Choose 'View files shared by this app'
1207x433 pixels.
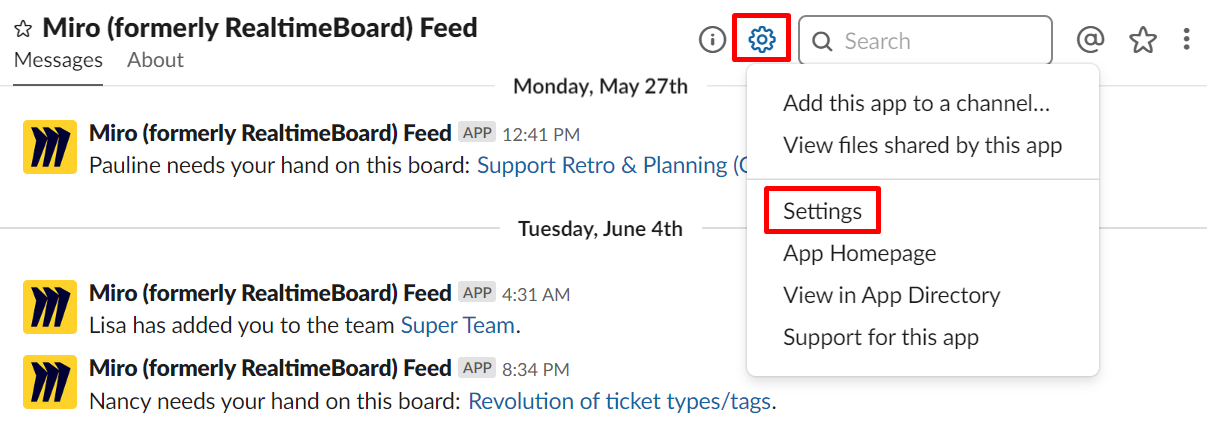point(922,145)
